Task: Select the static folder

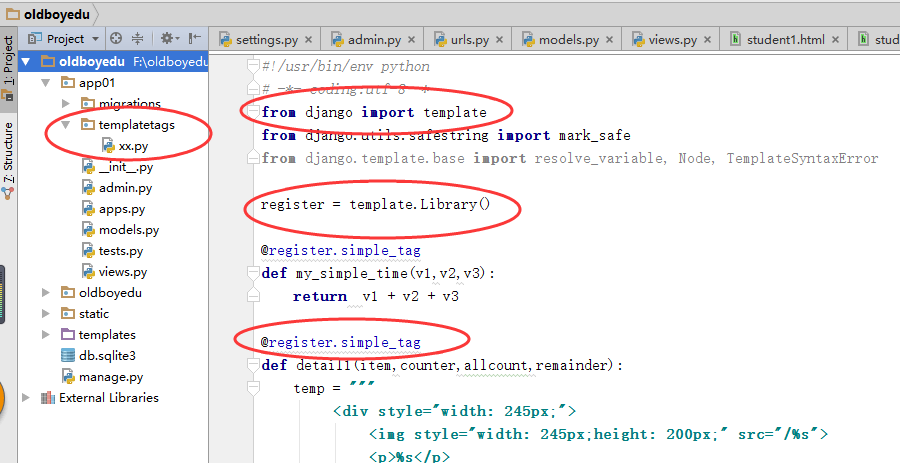Action: (x=94, y=313)
